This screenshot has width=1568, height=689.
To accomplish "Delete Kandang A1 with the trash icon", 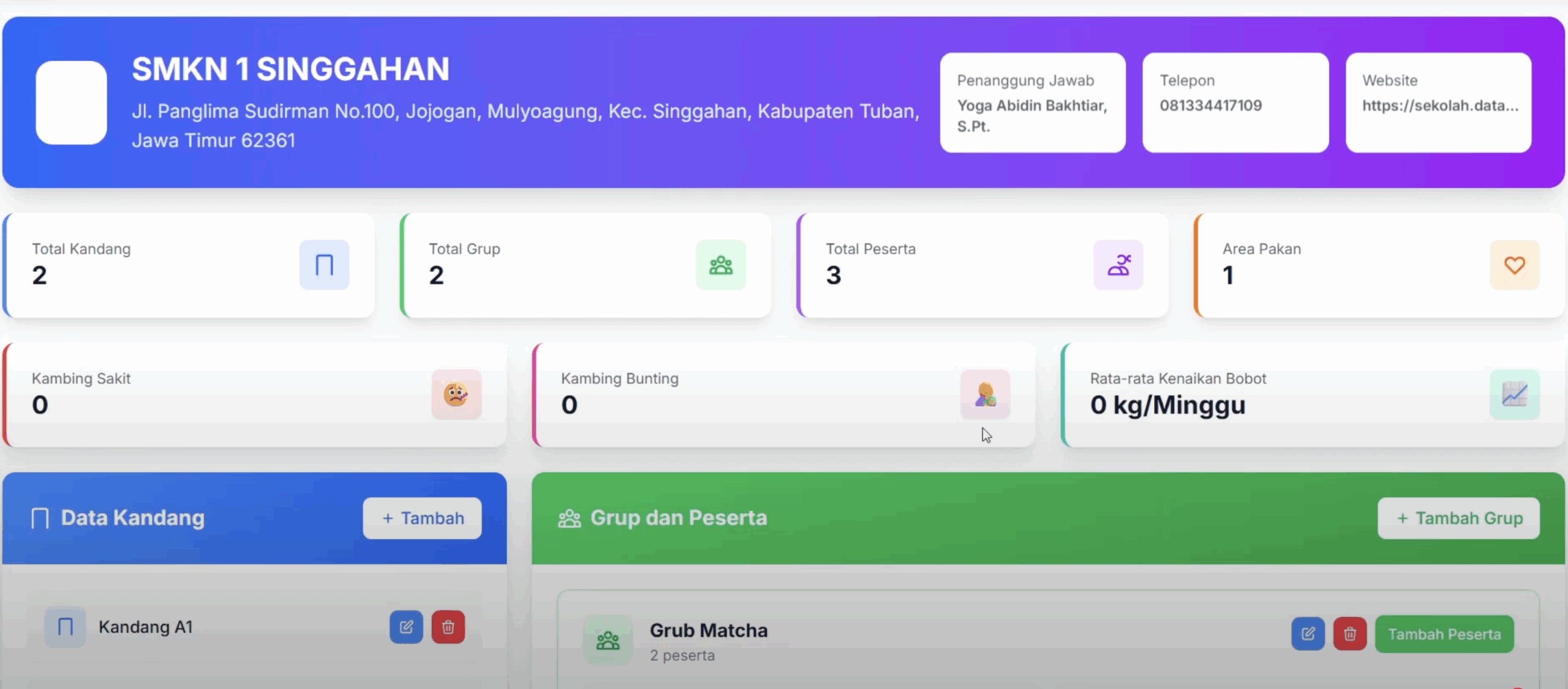I will tap(448, 627).
